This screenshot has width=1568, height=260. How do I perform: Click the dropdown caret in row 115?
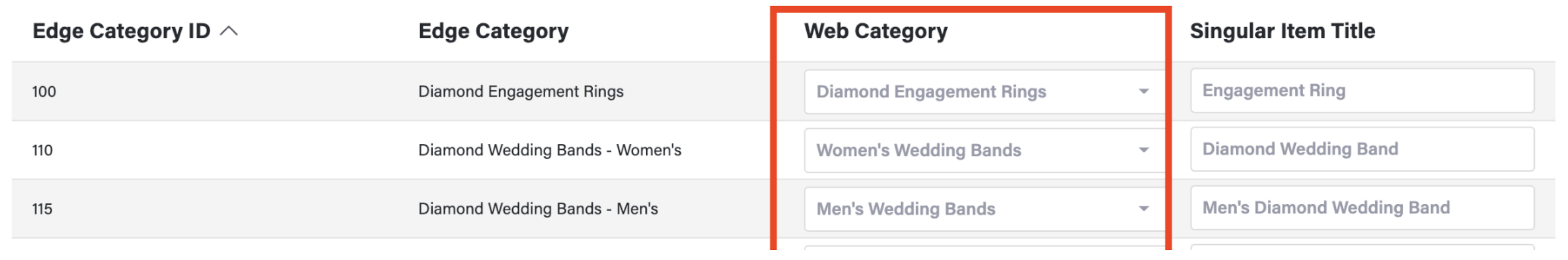[x=1144, y=209]
